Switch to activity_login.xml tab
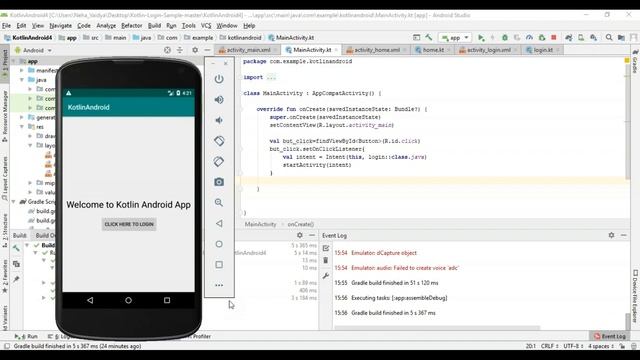Image resolution: width=640 pixels, height=360 pixels. pos(489,50)
